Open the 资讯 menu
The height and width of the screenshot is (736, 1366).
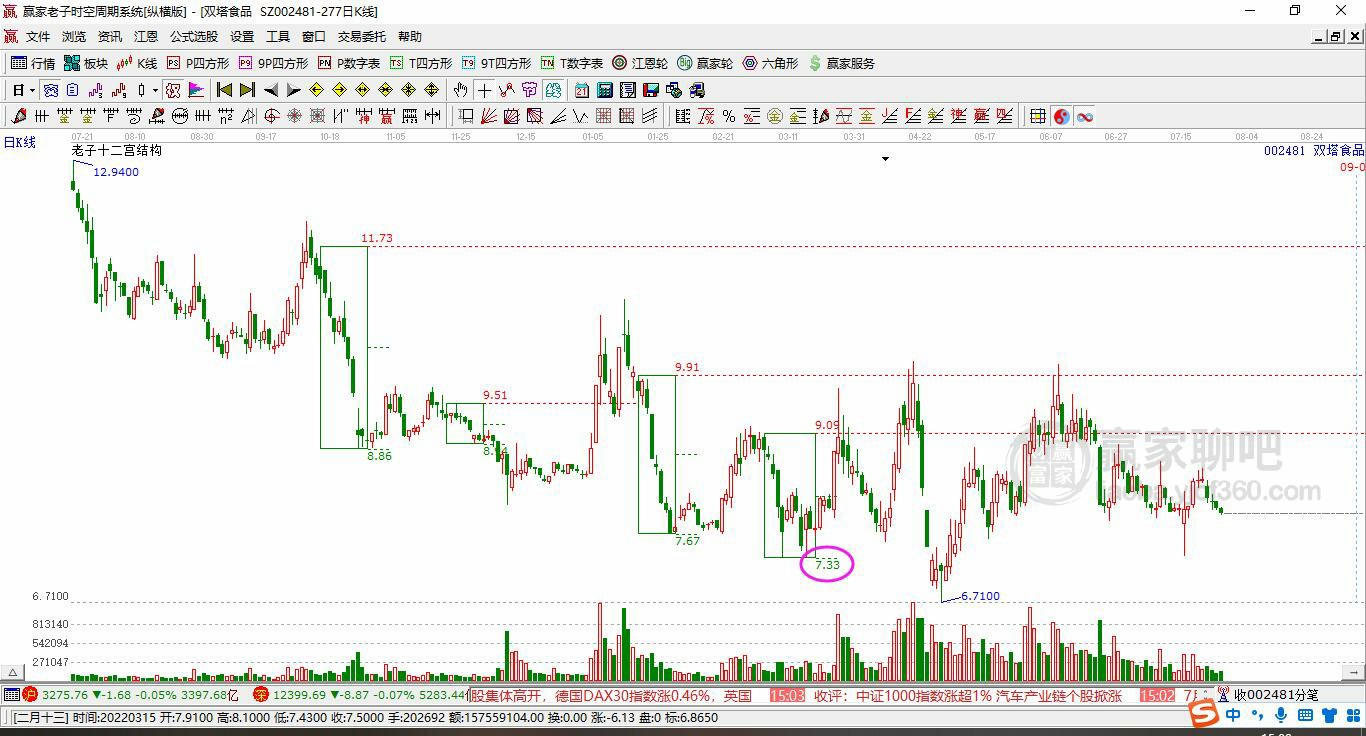coord(110,36)
